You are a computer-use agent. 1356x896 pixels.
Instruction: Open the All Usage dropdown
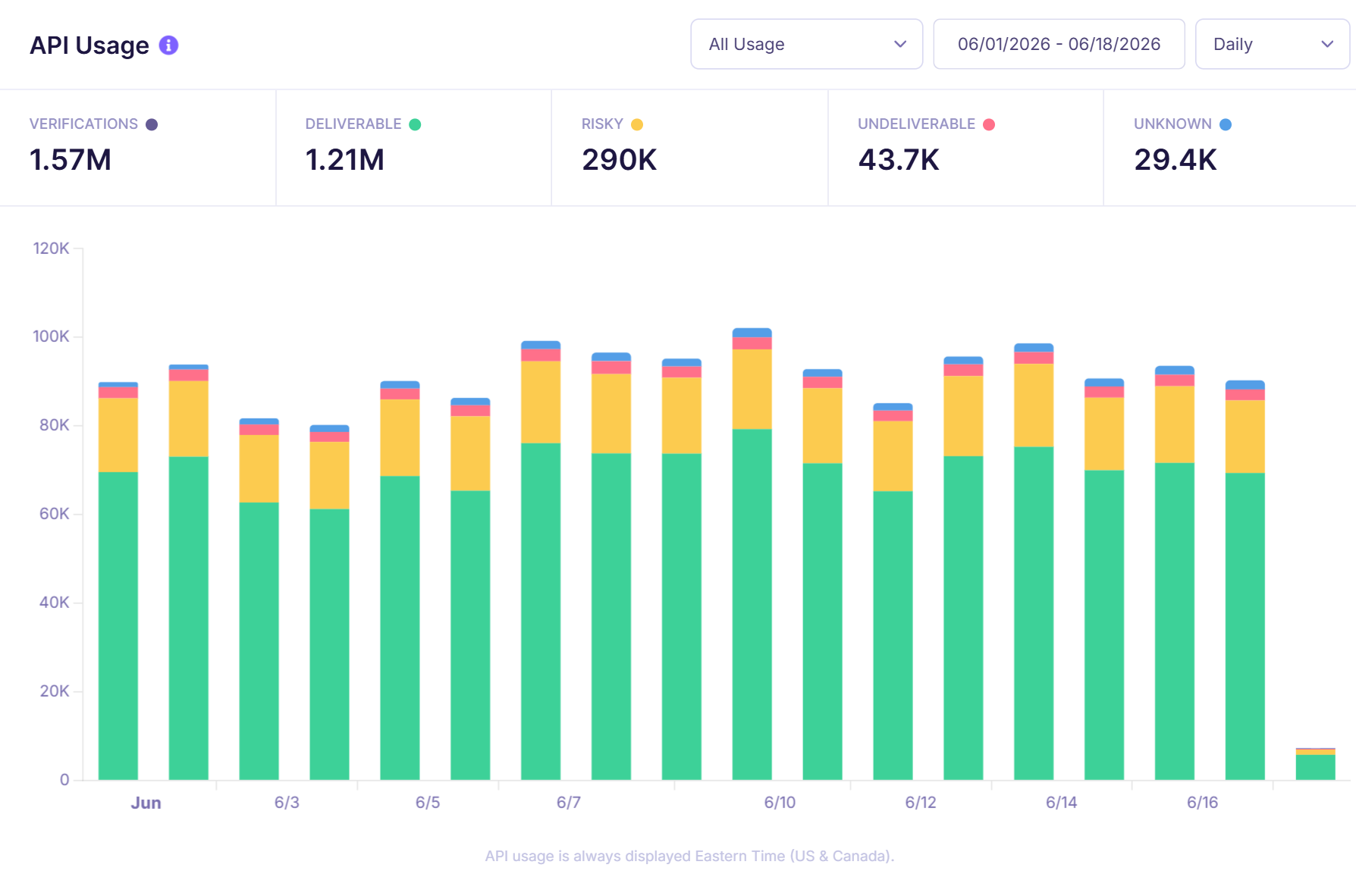coord(806,44)
